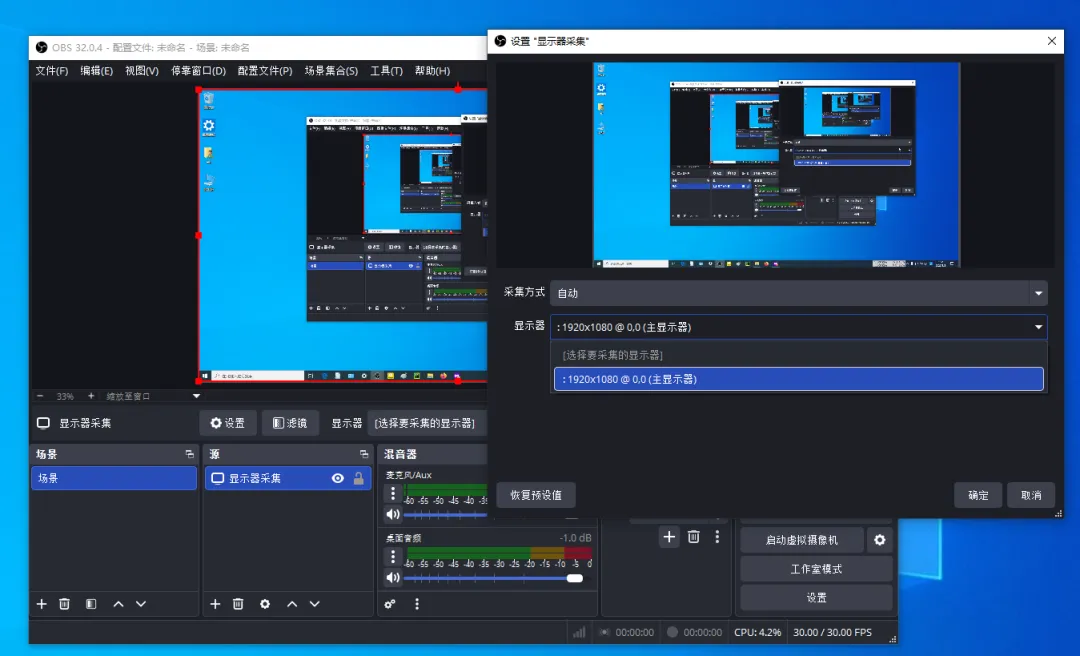Open the 编辑(E) menu
Image resolution: width=1080 pixels, height=656 pixels.
click(96, 70)
